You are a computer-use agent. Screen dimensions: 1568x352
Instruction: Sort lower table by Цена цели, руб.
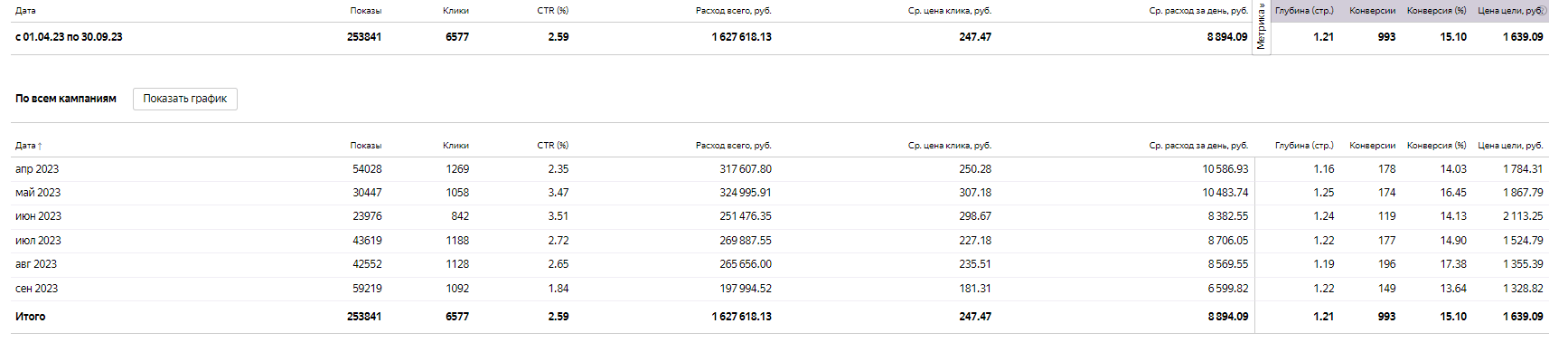click(x=1511, y=146)
